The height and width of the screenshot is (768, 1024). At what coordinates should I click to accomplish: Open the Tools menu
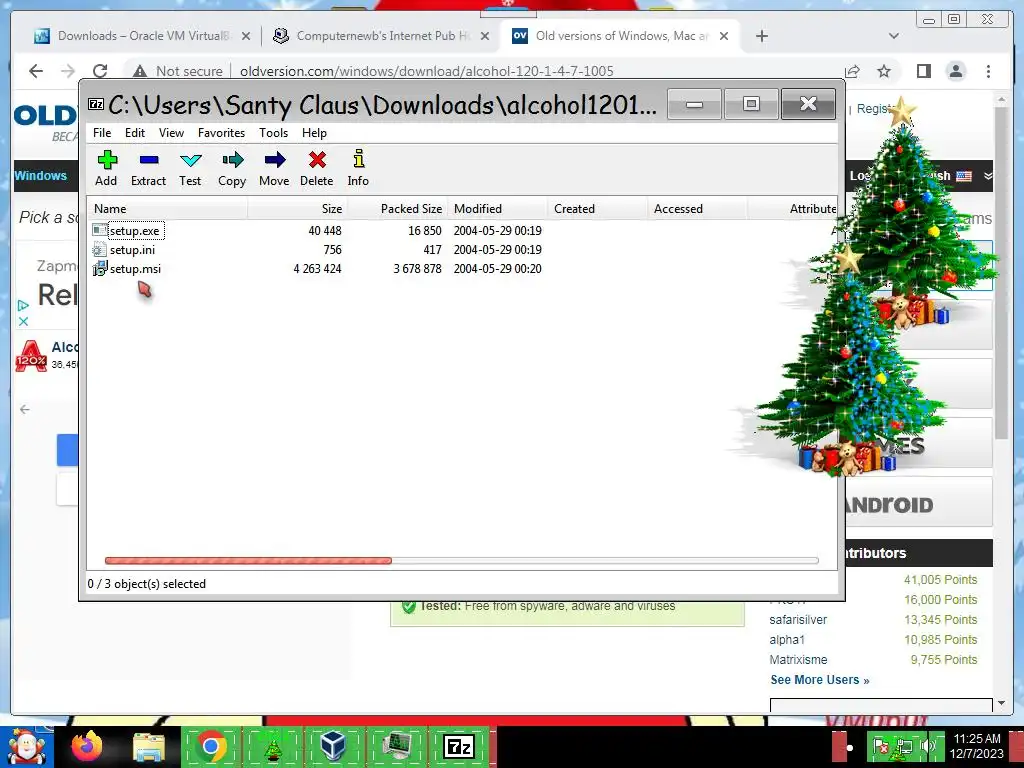(273, 133)
